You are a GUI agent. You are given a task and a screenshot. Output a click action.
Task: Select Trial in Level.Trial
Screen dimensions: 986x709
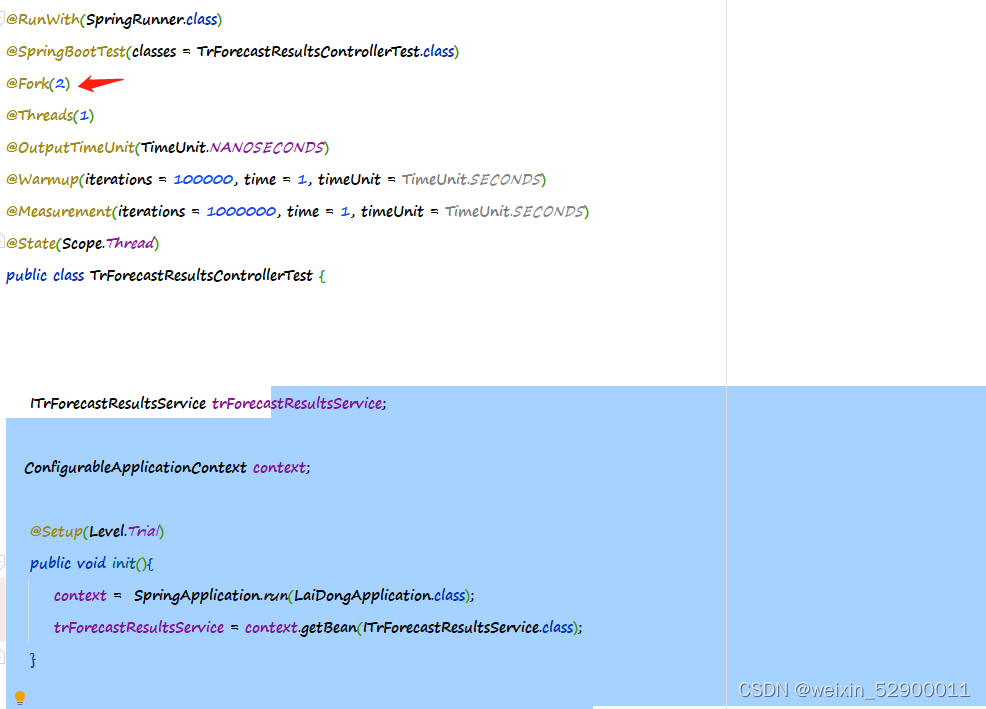pos(144,532)
